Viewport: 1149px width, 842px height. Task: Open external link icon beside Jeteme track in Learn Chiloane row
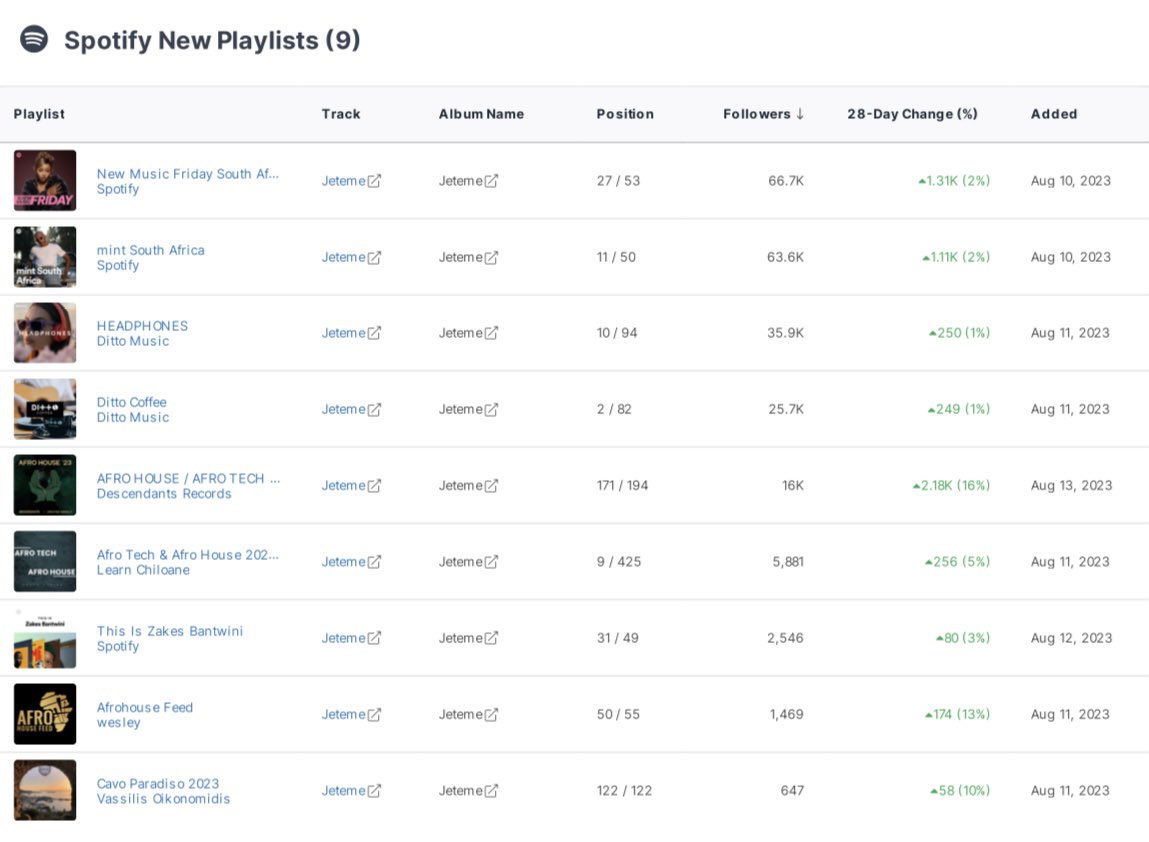click(374, 561)
